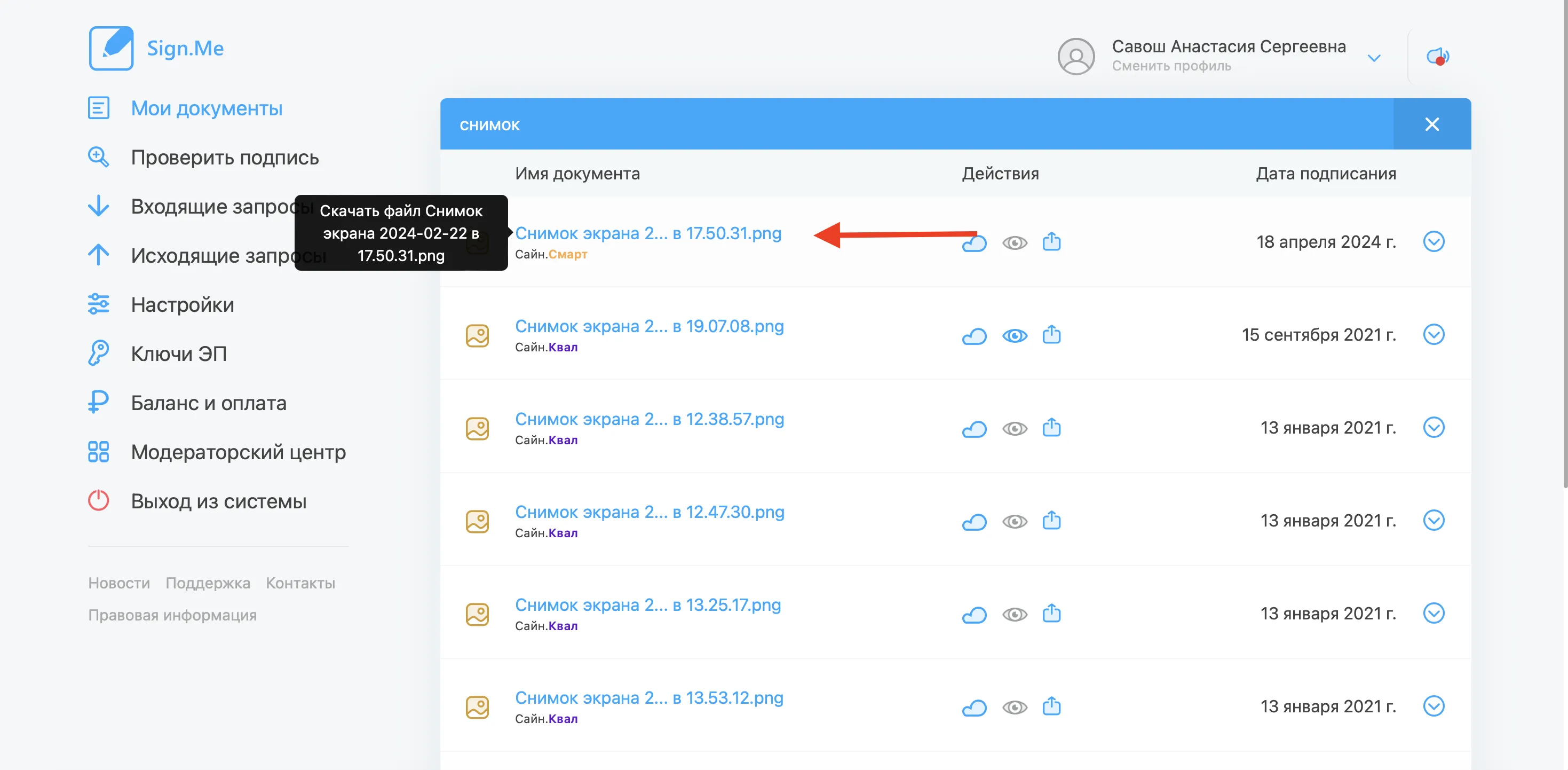Open notifications megaphone icon
The height and width of the screenshot is (770, 1568).
pos(1438,57)
